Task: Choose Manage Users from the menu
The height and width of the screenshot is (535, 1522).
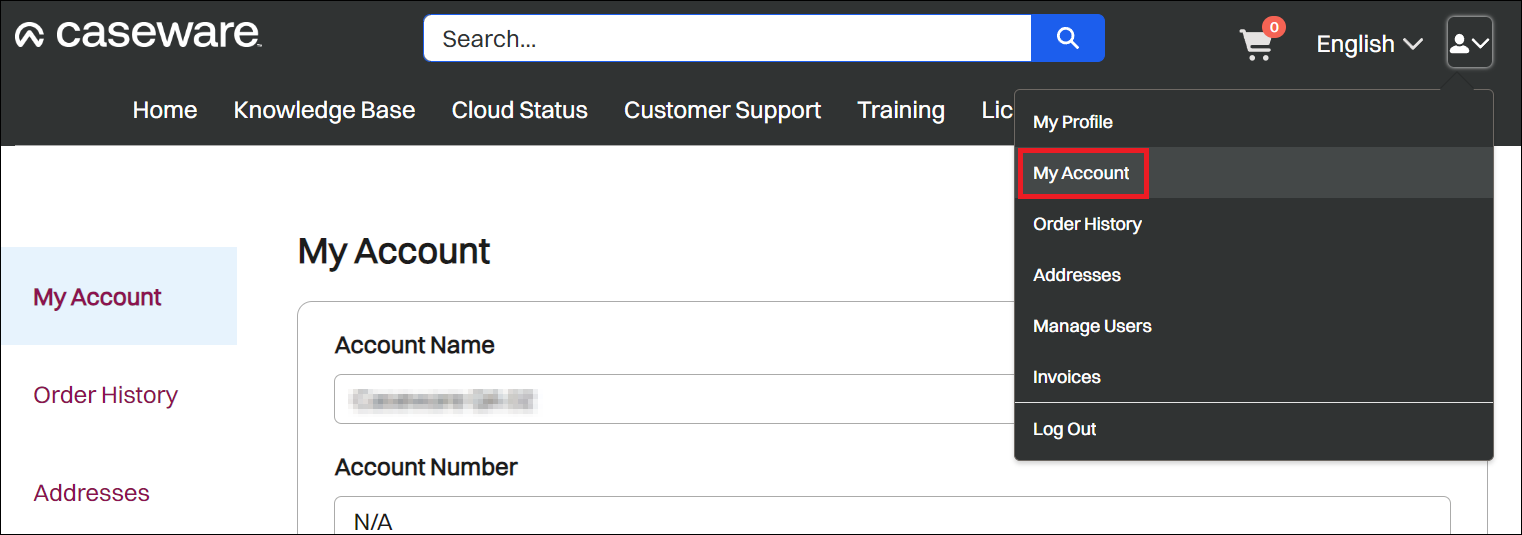Action: coord(1092,326)
